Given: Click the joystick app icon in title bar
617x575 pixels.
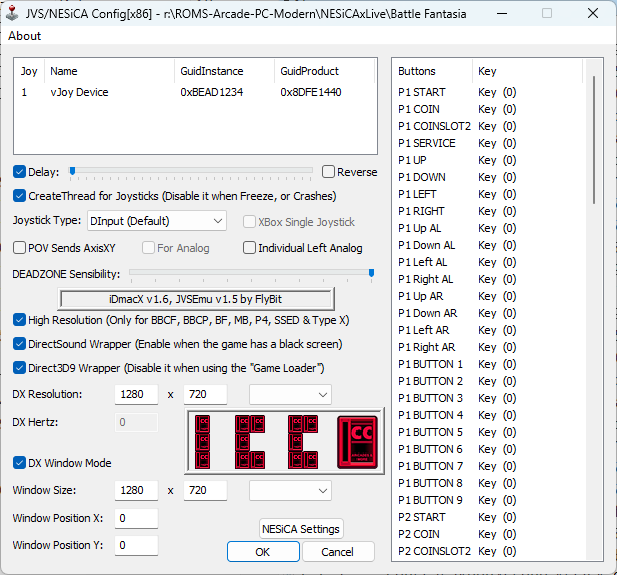Looking at the screenshot, I should 12,13.
